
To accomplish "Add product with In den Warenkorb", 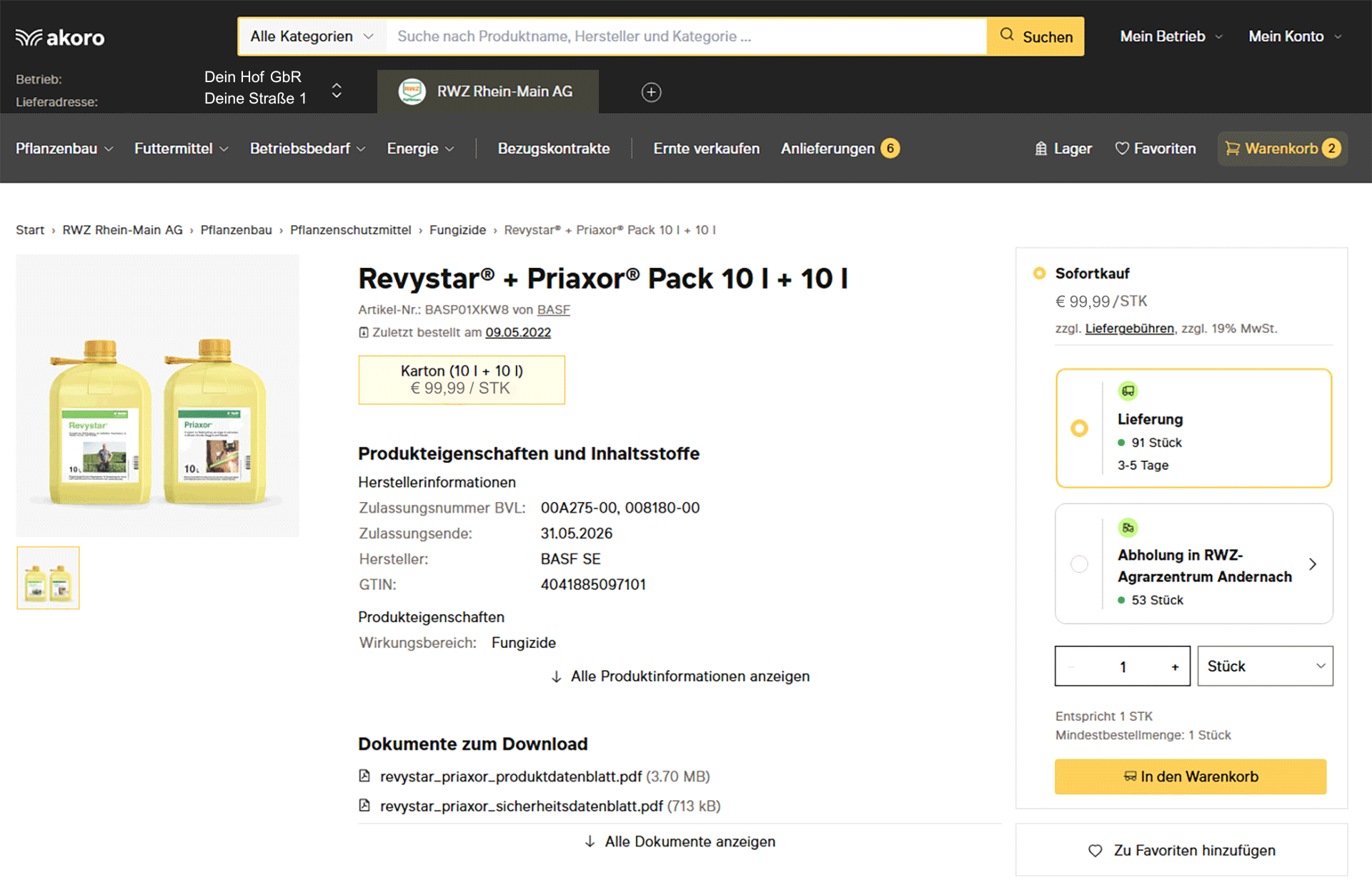I will 1190,776.
